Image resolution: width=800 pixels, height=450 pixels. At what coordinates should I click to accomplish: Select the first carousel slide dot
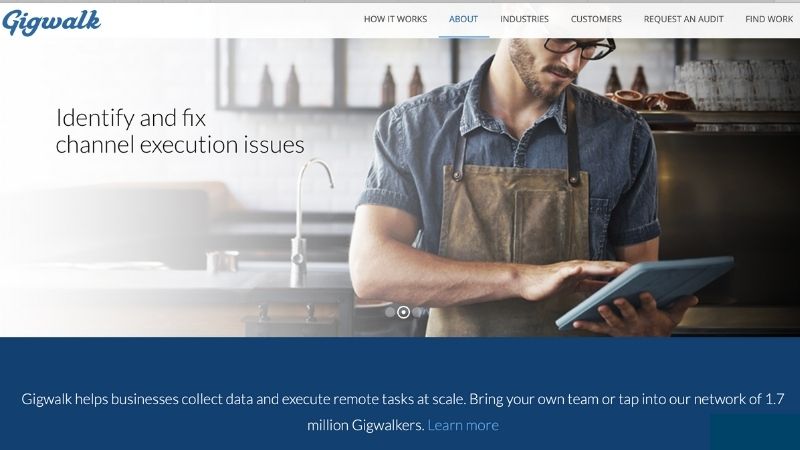coord(390,312)
